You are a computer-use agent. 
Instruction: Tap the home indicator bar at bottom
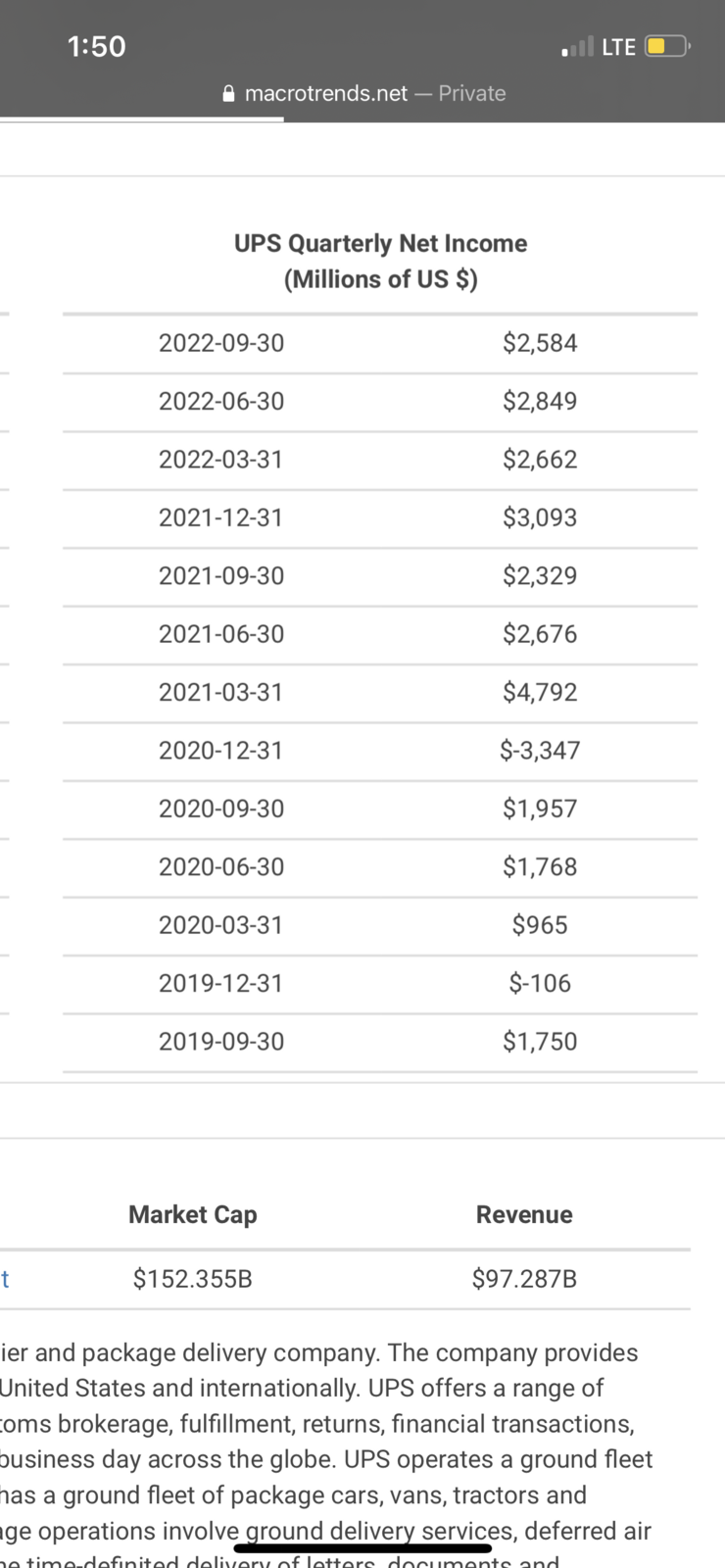(362, 1548)
